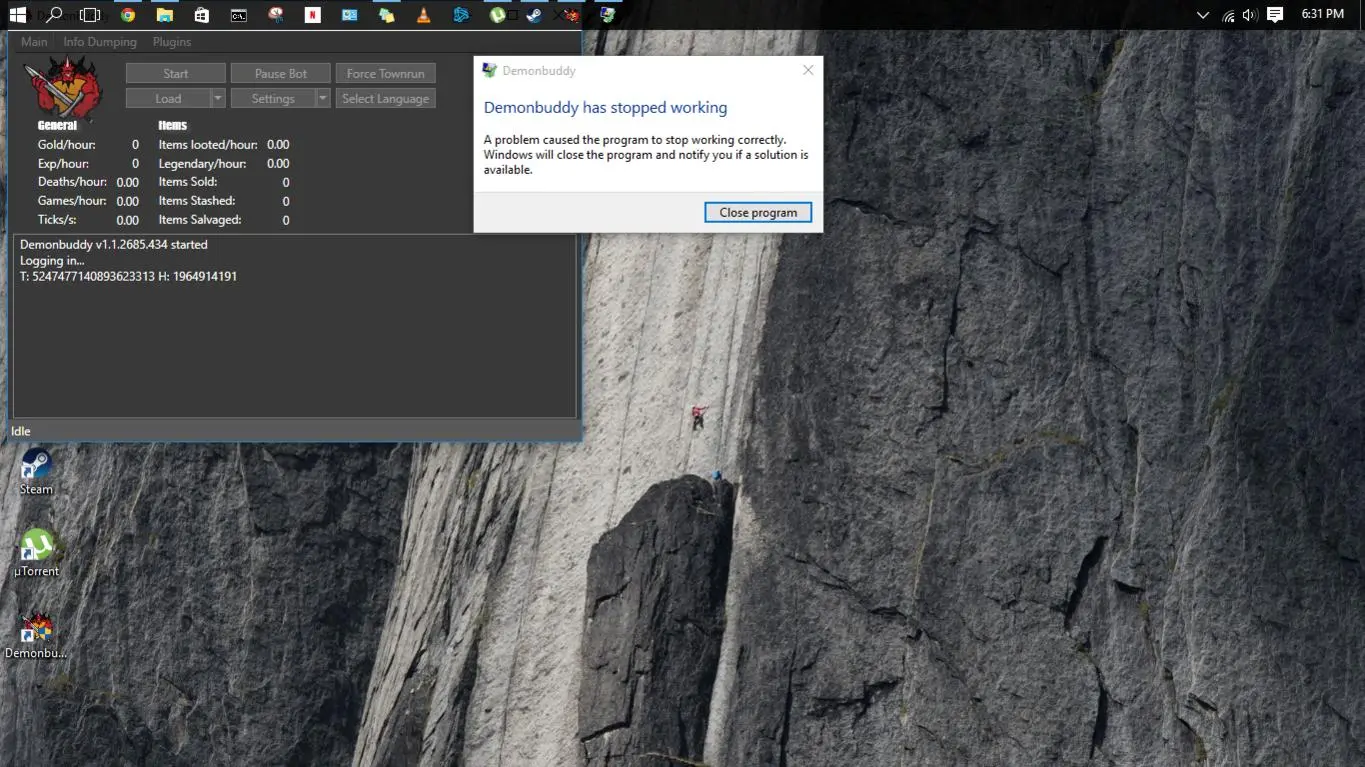
Task: Click the Games/hour label
Action: (x=72, y=201)
